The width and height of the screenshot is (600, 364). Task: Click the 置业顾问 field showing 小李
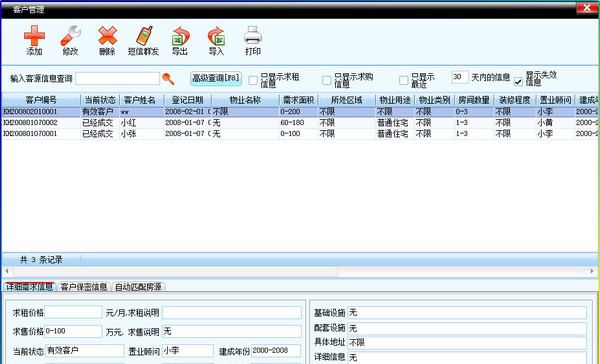188,351
